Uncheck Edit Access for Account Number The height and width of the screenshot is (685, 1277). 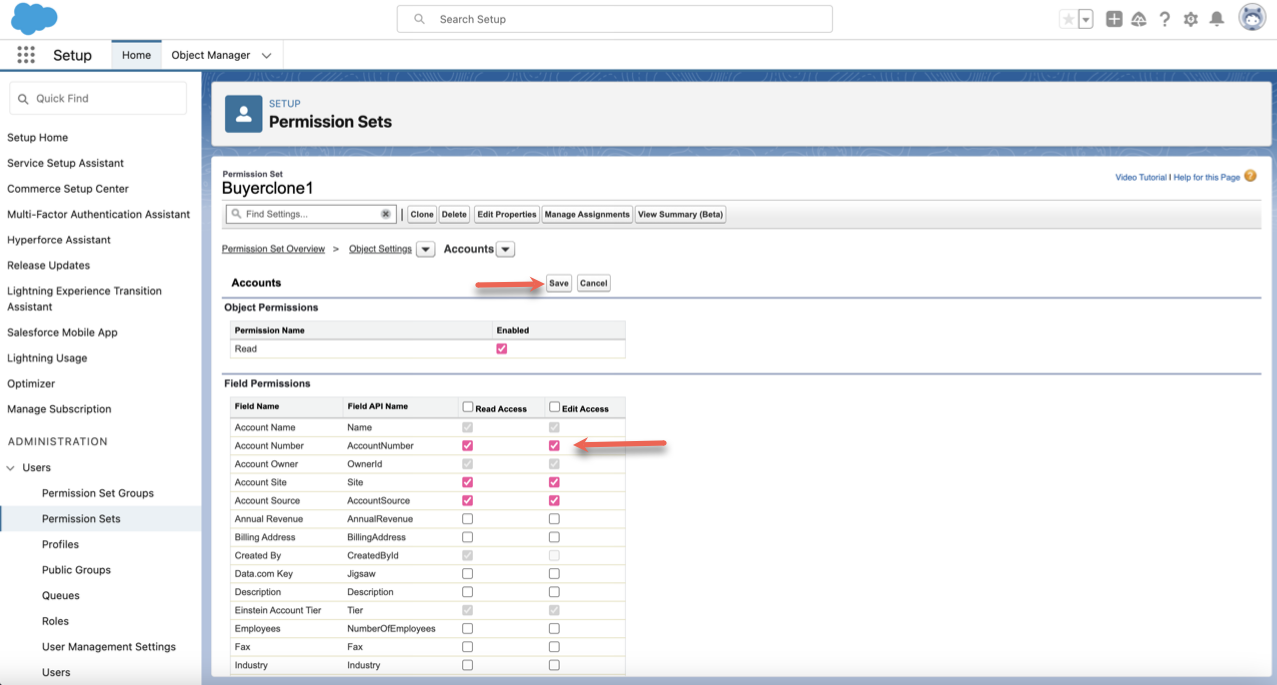(554, 446)
